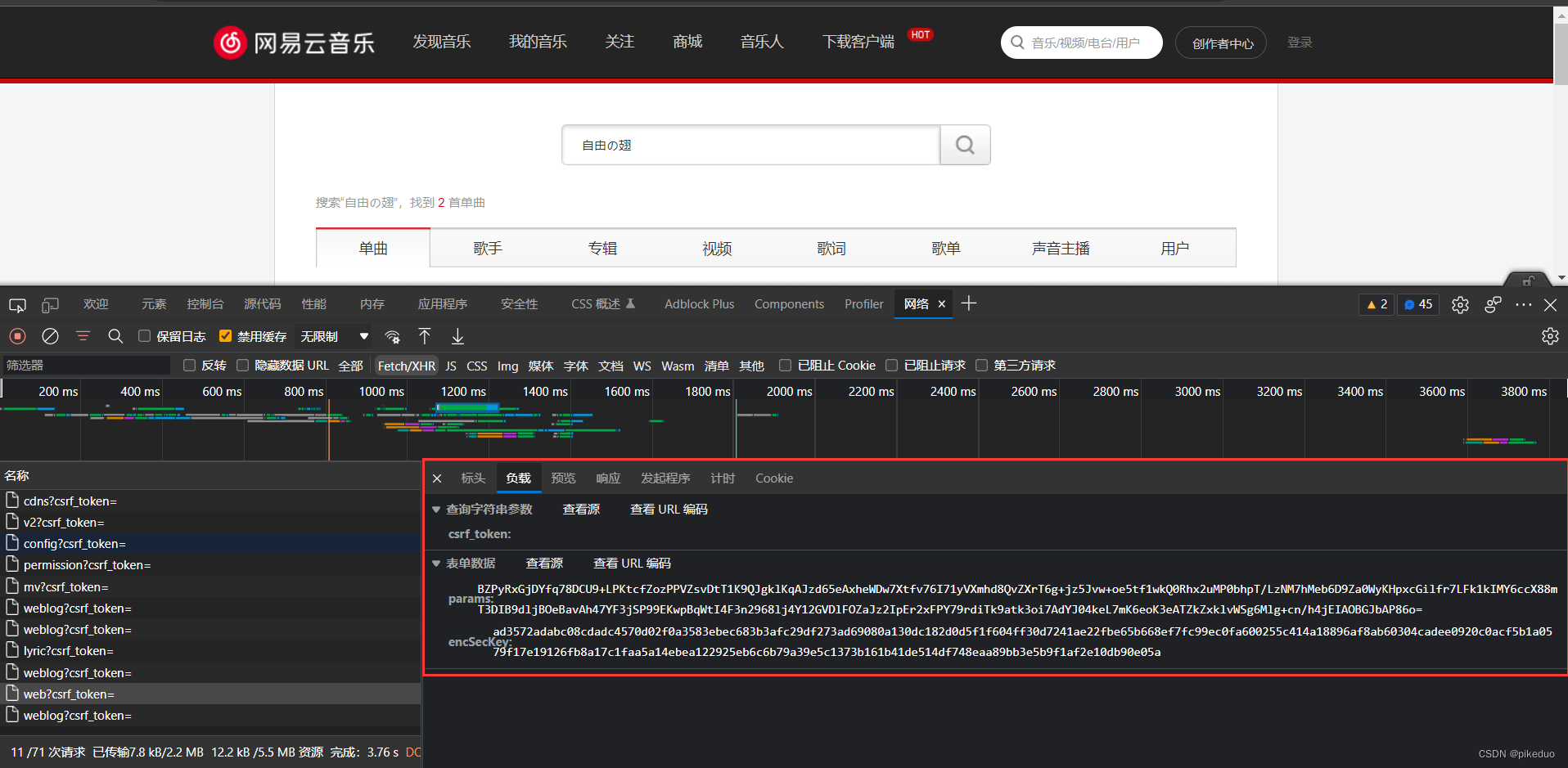Select the 专辑 search result tab
Image resolution: width=1568 pixels, height=768 pixels.
pyautogui.click(x=602, y=249)
